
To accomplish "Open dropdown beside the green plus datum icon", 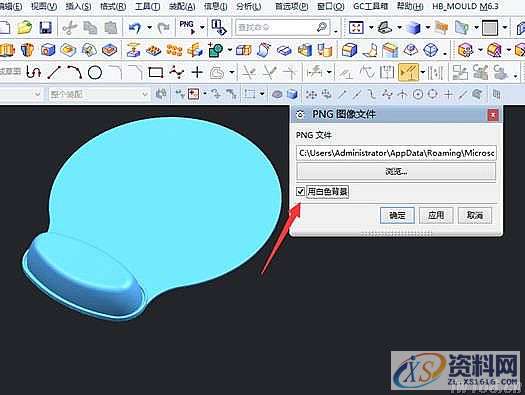I will 230,50.
